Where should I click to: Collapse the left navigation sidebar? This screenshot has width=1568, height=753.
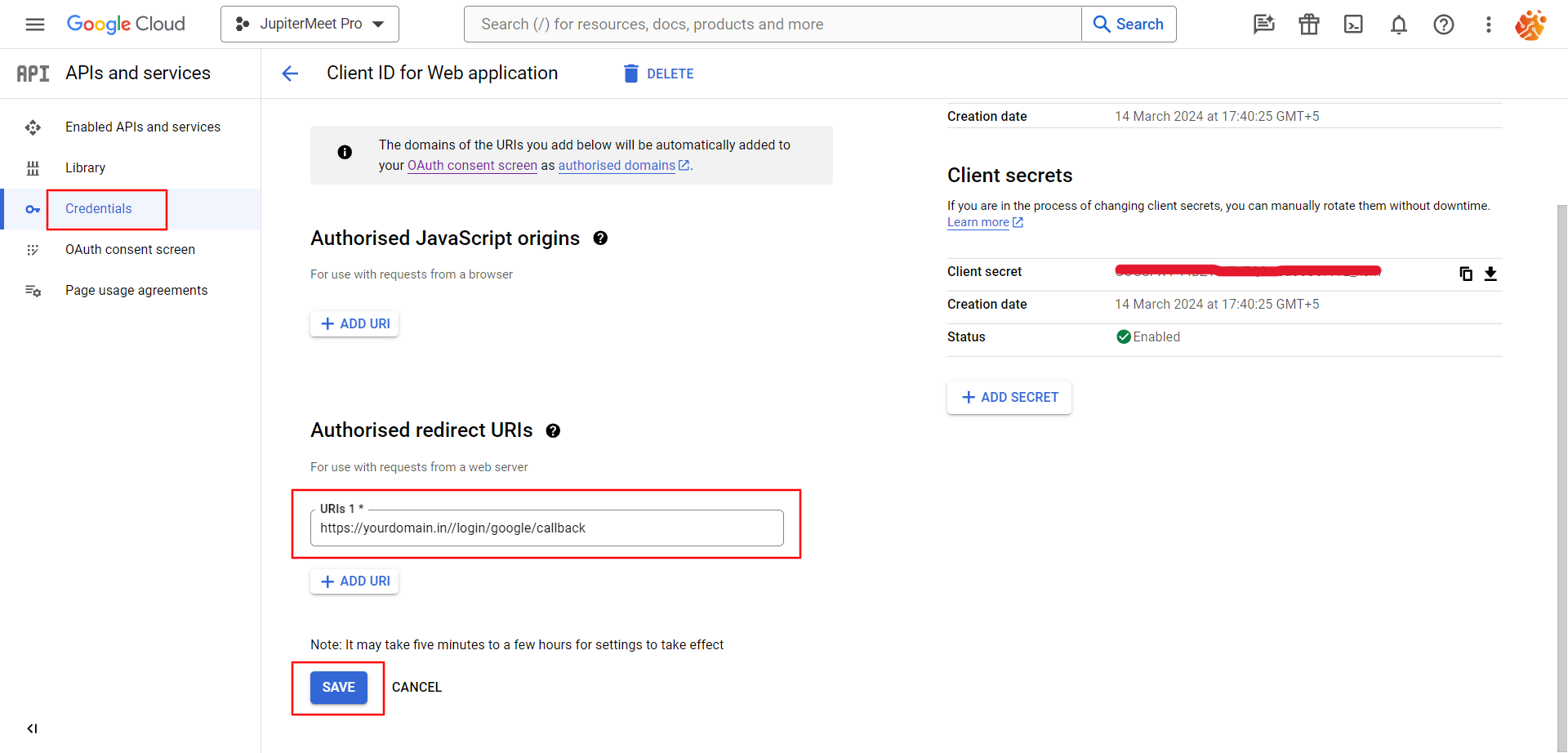click(32, 728)
